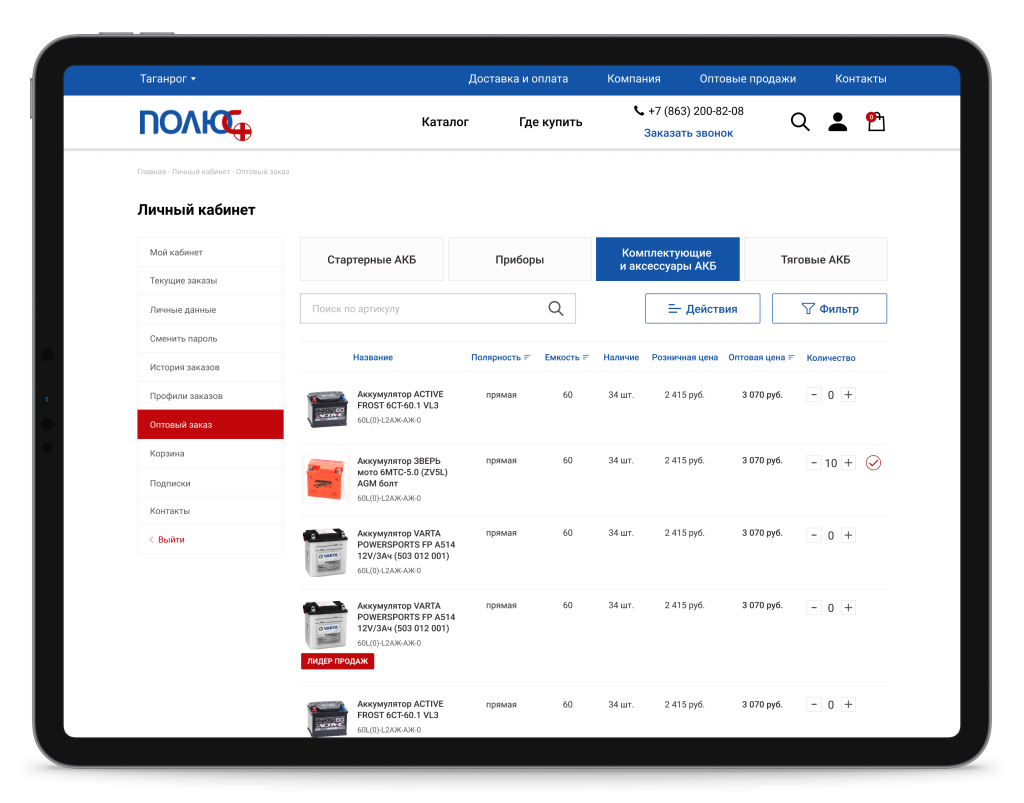Click the Наличие column header
Viewport: 1024px width, 803px height.
pyautogui.click(x=621, y=358)
